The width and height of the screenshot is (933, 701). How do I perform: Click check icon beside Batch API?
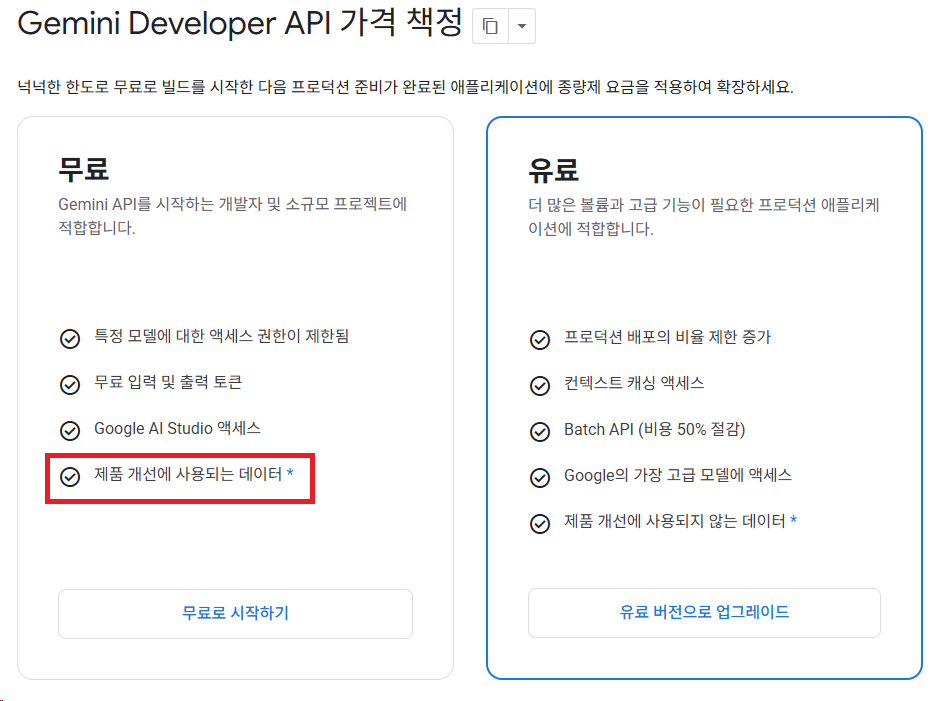point(540,431)
